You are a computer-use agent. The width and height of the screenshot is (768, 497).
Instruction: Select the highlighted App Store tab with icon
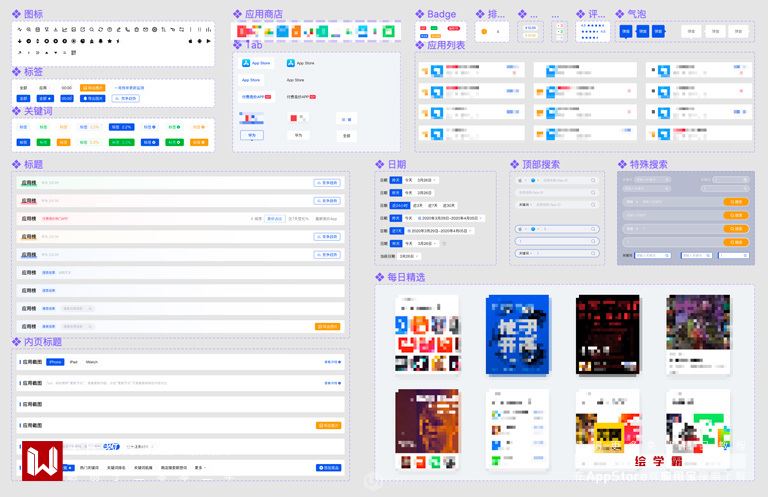(x=256, y=63)
